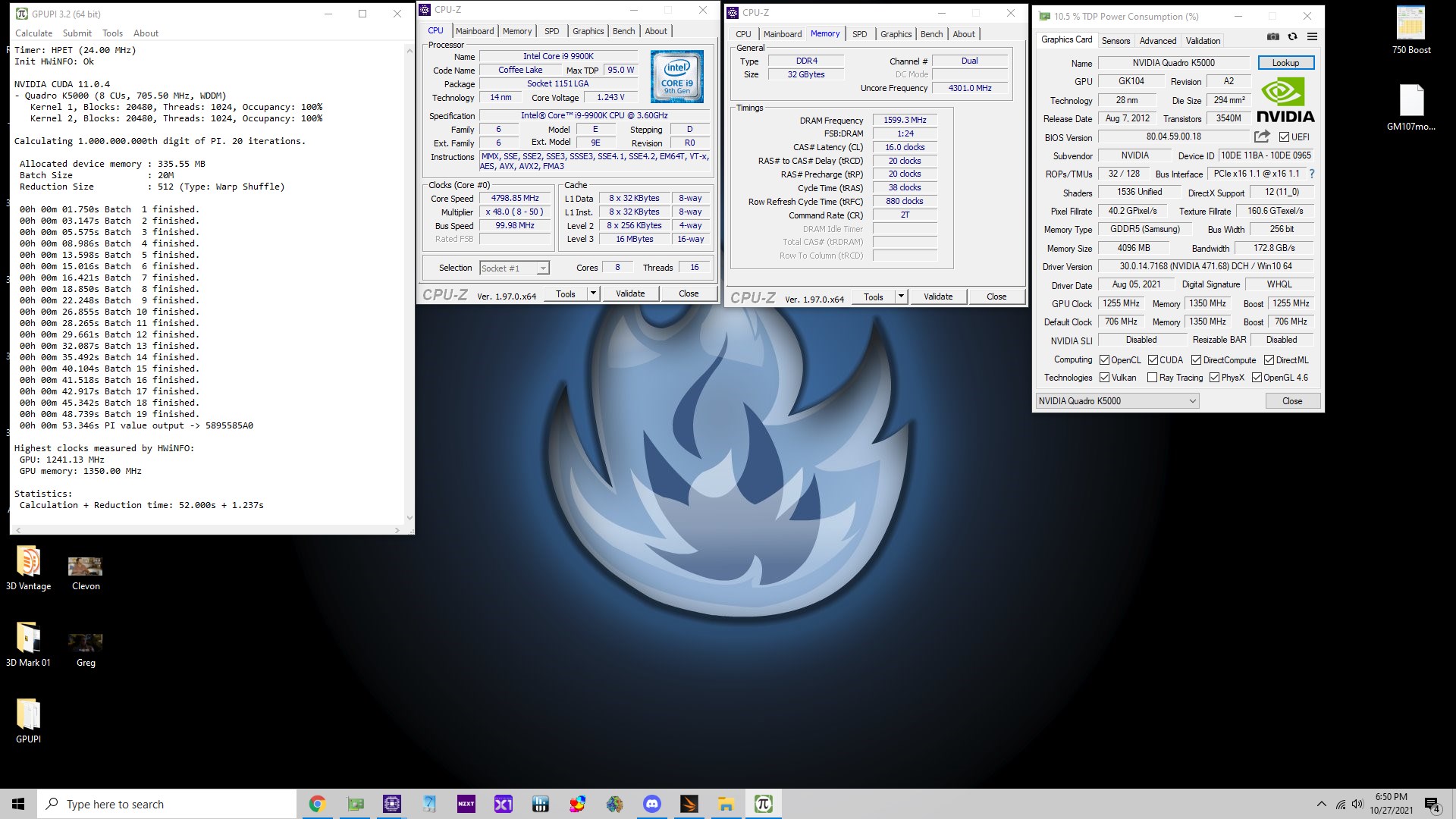The width and height of the screenshot is (1456, 819).
Task: Click the taskbar search box
Action: 167,804
